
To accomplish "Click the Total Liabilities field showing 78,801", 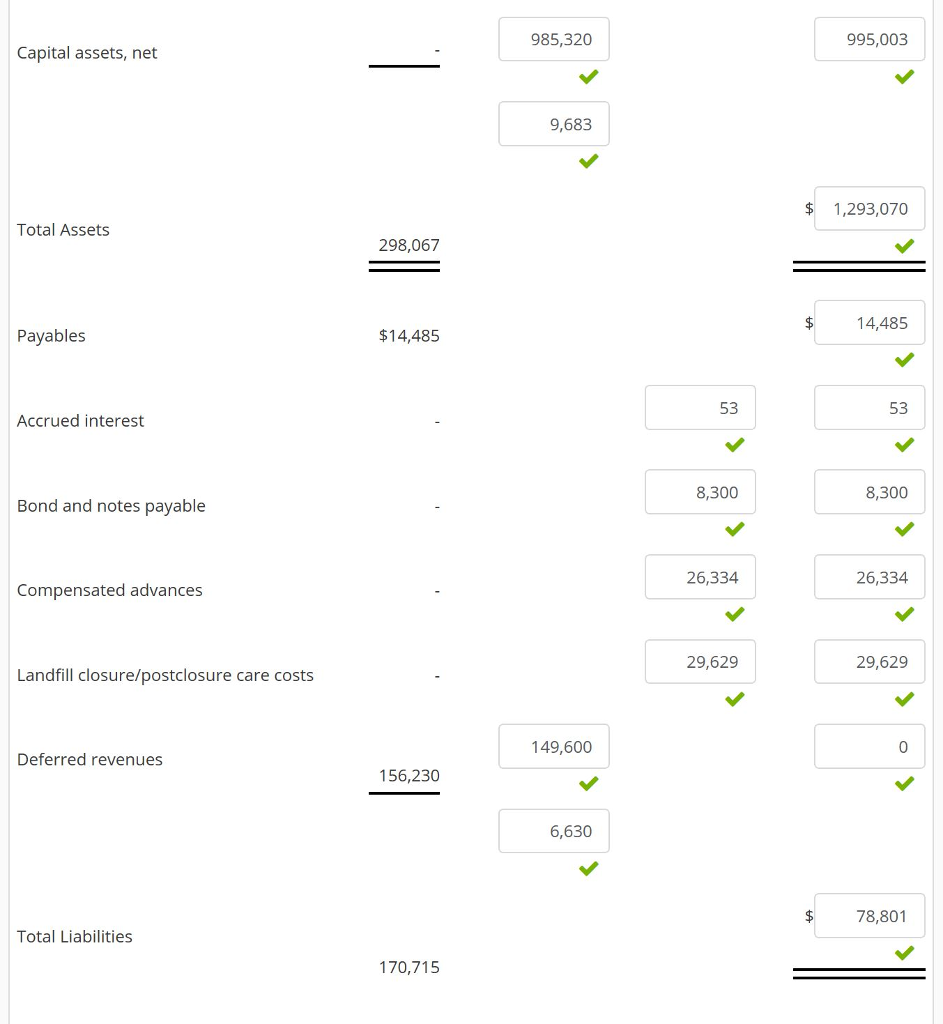I will 869,915.
